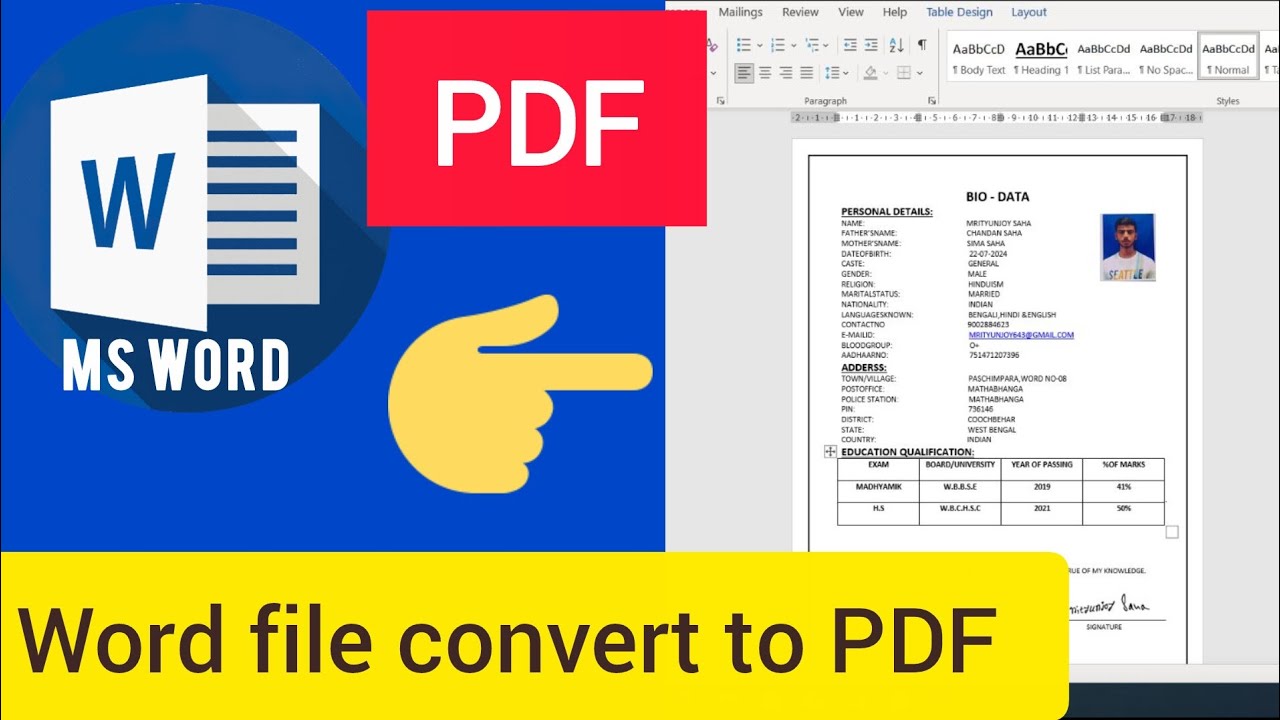Switch to the Mailings tab

click(x=740, y=12)
